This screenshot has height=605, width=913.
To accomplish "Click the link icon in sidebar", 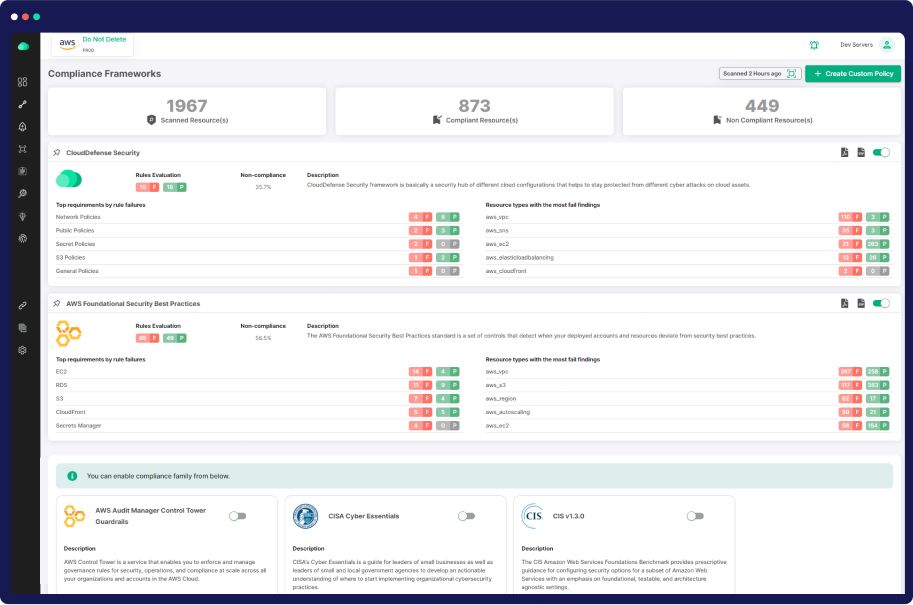I will (22, 305).
